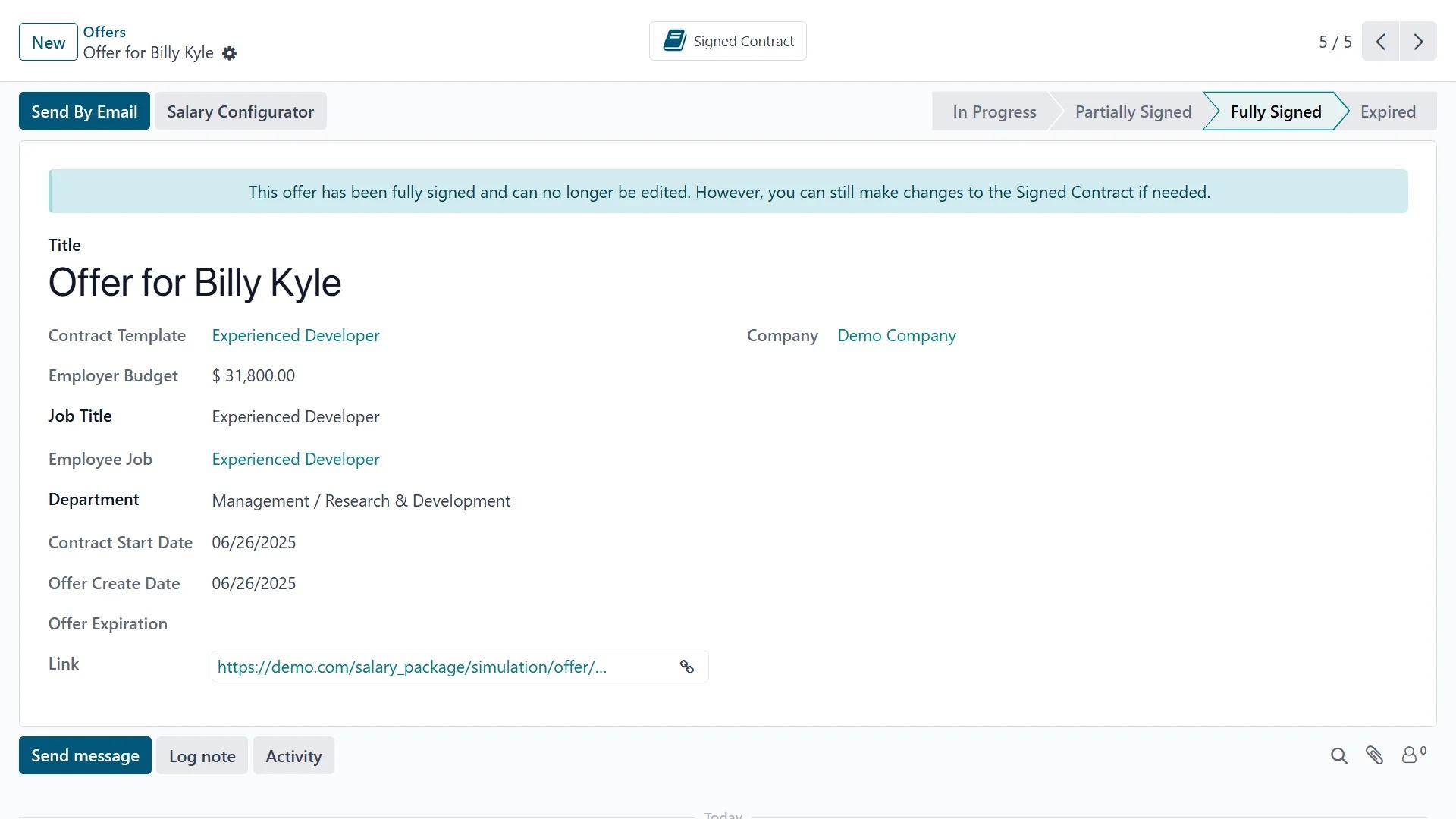Viewport: 1456px width, 819px height.
Task: Open Demo Company link
Action: 896,336
